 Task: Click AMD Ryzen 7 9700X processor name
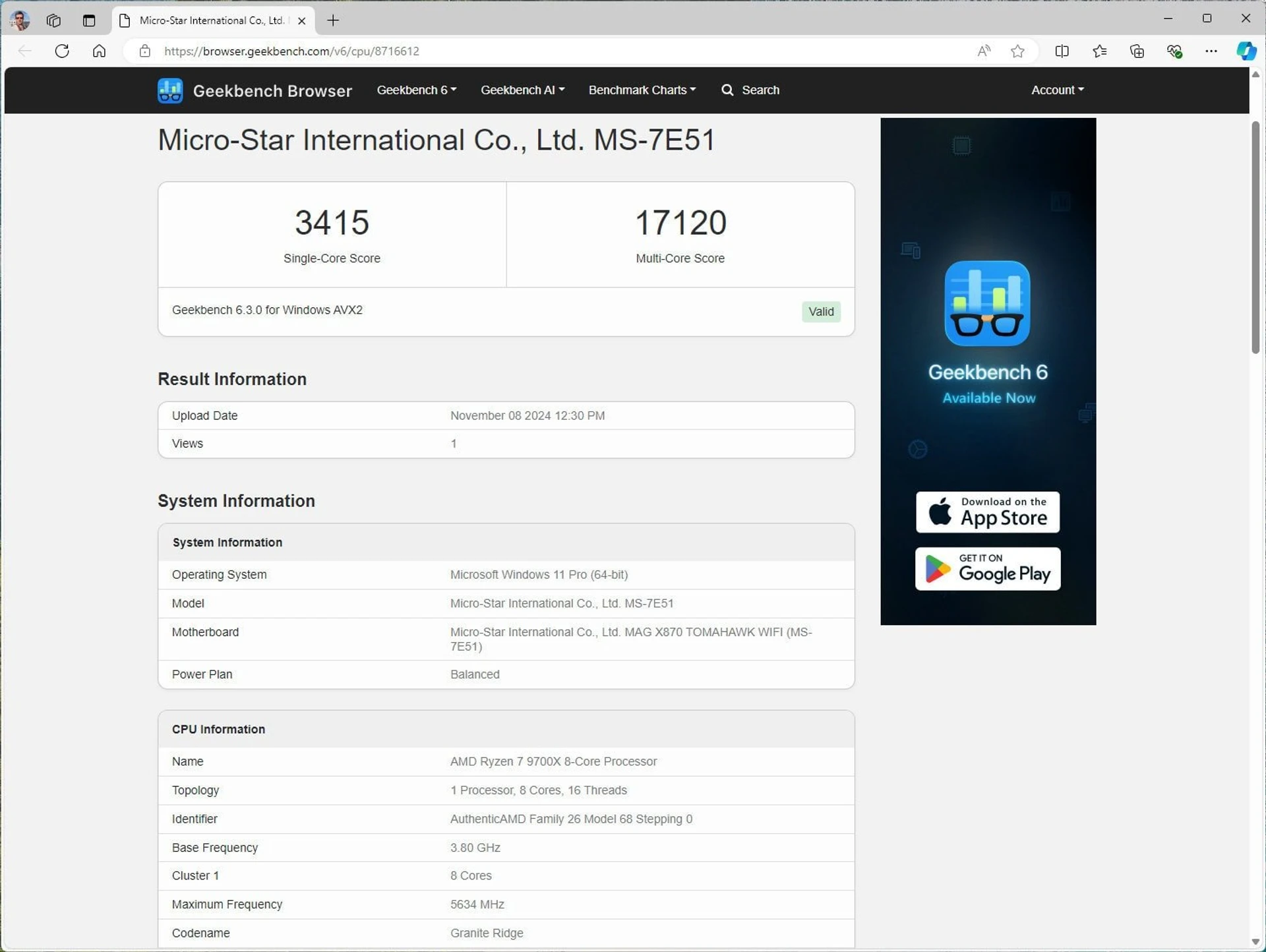[553, 761]
